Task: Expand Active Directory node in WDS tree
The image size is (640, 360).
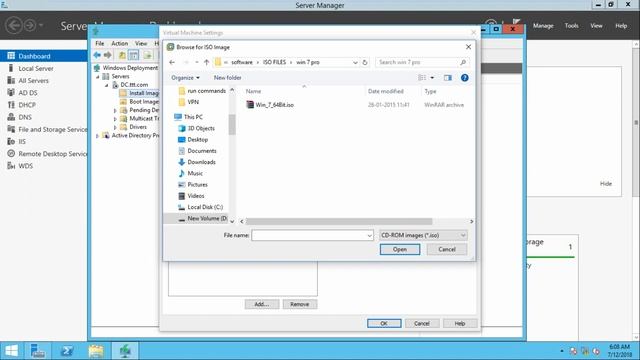Action: pos(98,136)
